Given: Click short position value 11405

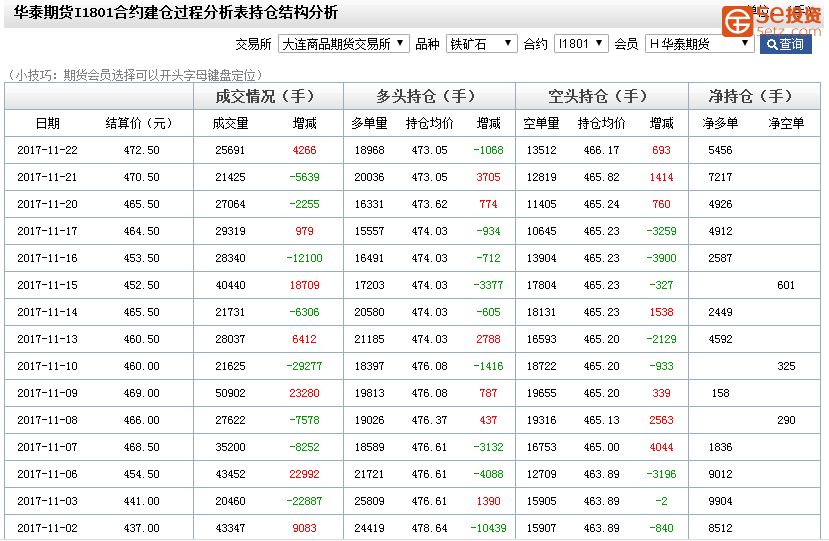Looking at the screenshot, I should point(541,204).
